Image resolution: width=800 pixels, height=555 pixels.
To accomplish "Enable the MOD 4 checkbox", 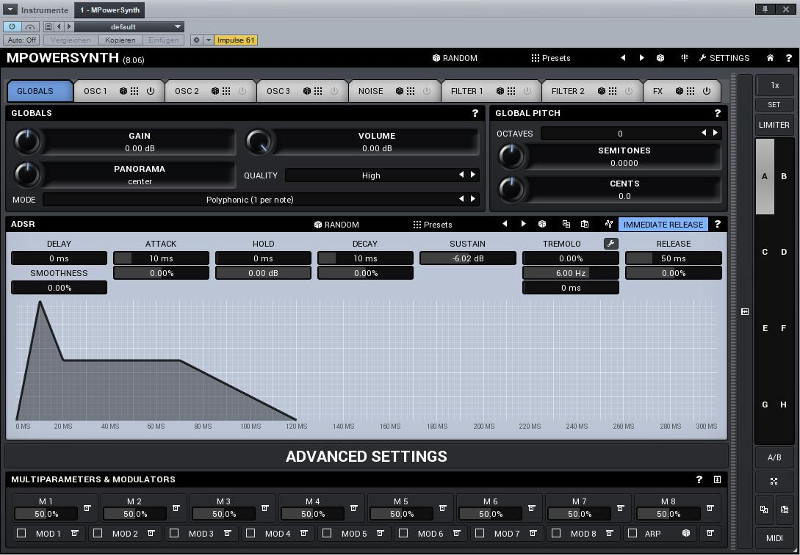I will (x=251, y=533).
